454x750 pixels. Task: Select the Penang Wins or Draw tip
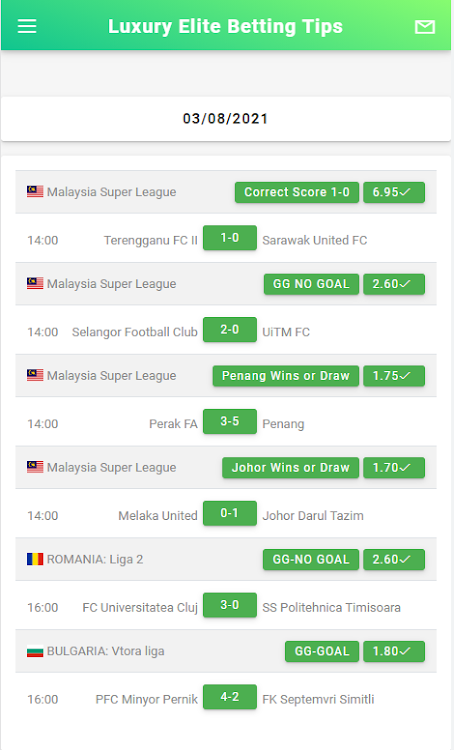[x=286, y=376]
